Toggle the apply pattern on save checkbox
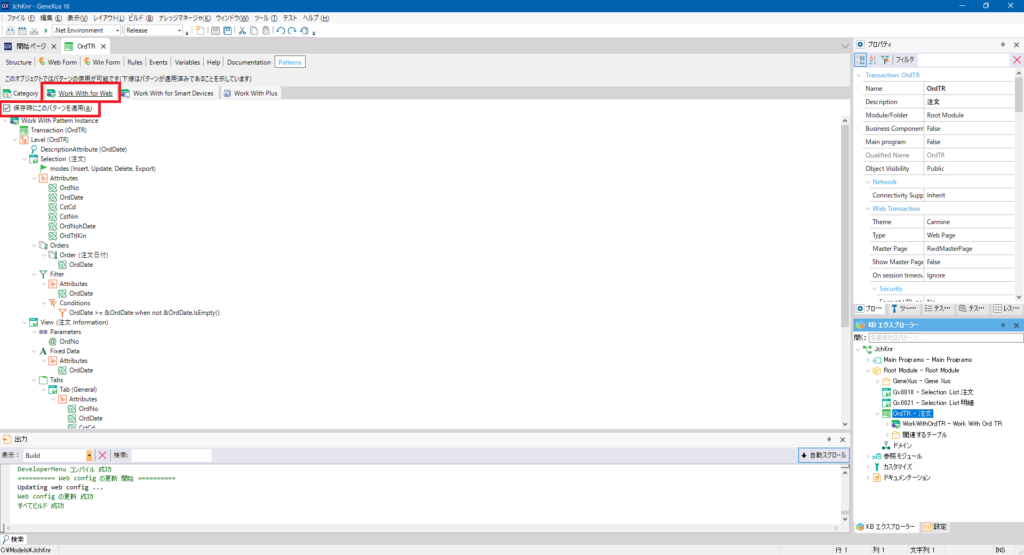This screenshot has width=1024, height=555. pyautogui.click(x=8, y=108)
